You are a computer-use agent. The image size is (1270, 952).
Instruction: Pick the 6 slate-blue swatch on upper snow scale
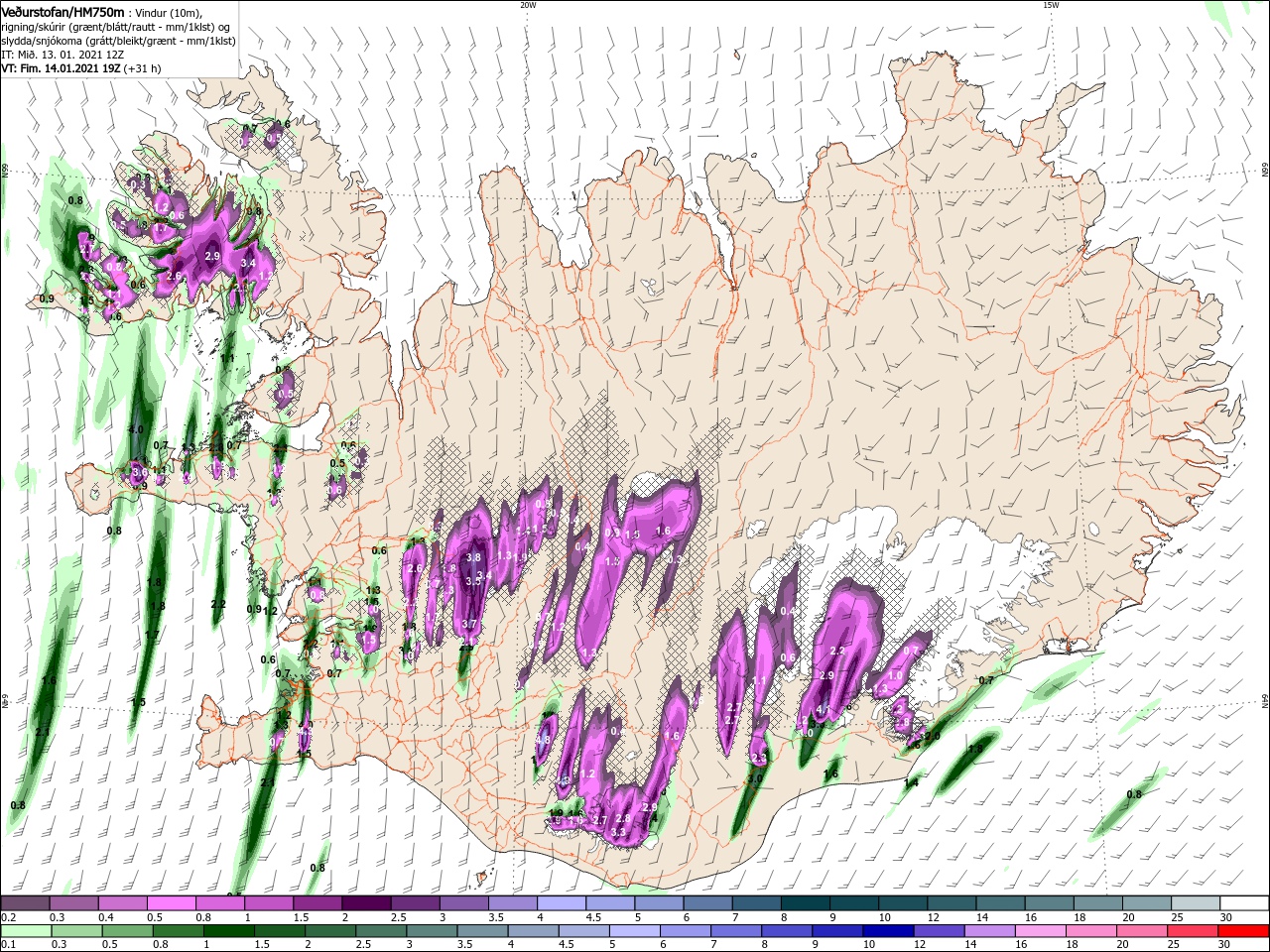tap(707, 903)
